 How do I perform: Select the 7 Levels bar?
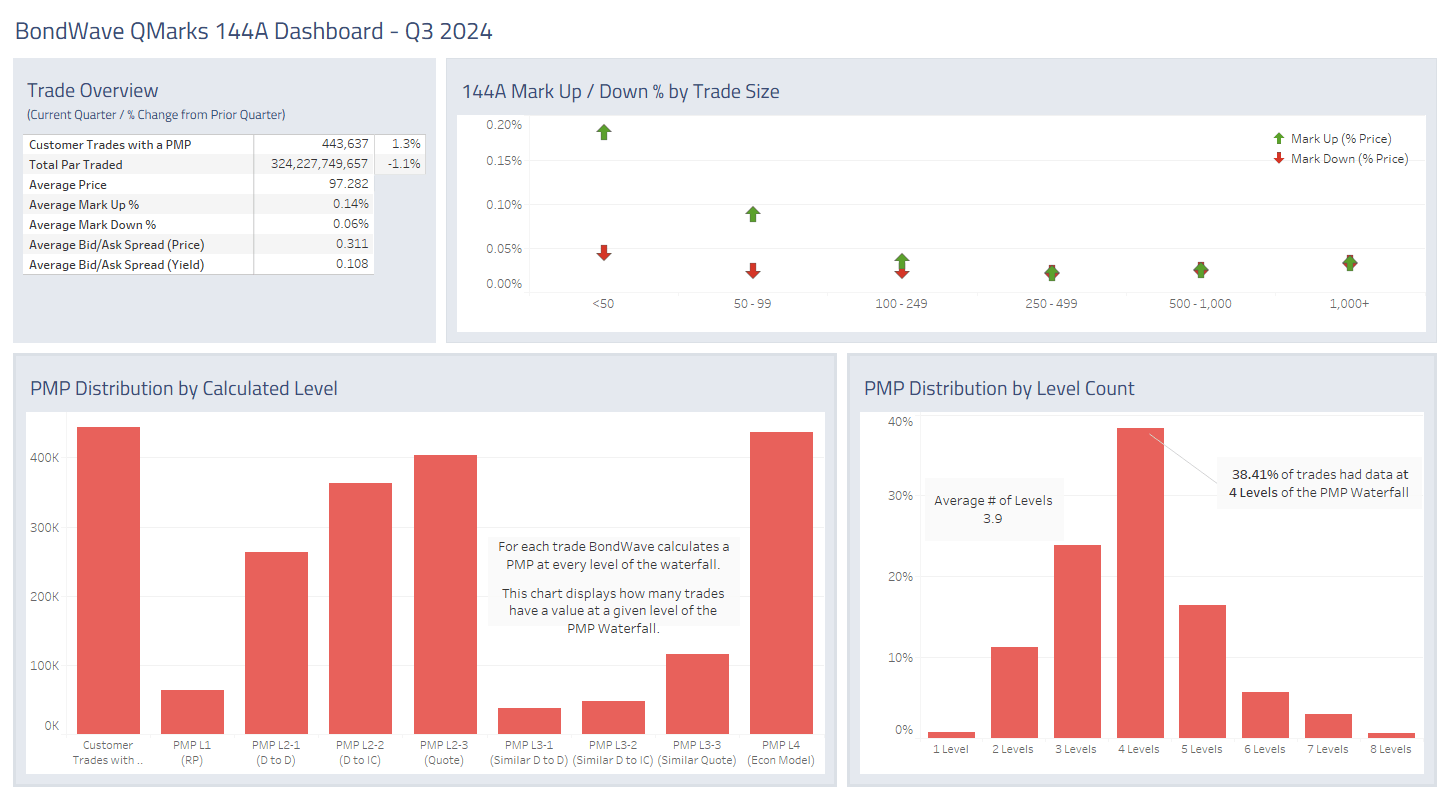click(x=1328, y=726)
